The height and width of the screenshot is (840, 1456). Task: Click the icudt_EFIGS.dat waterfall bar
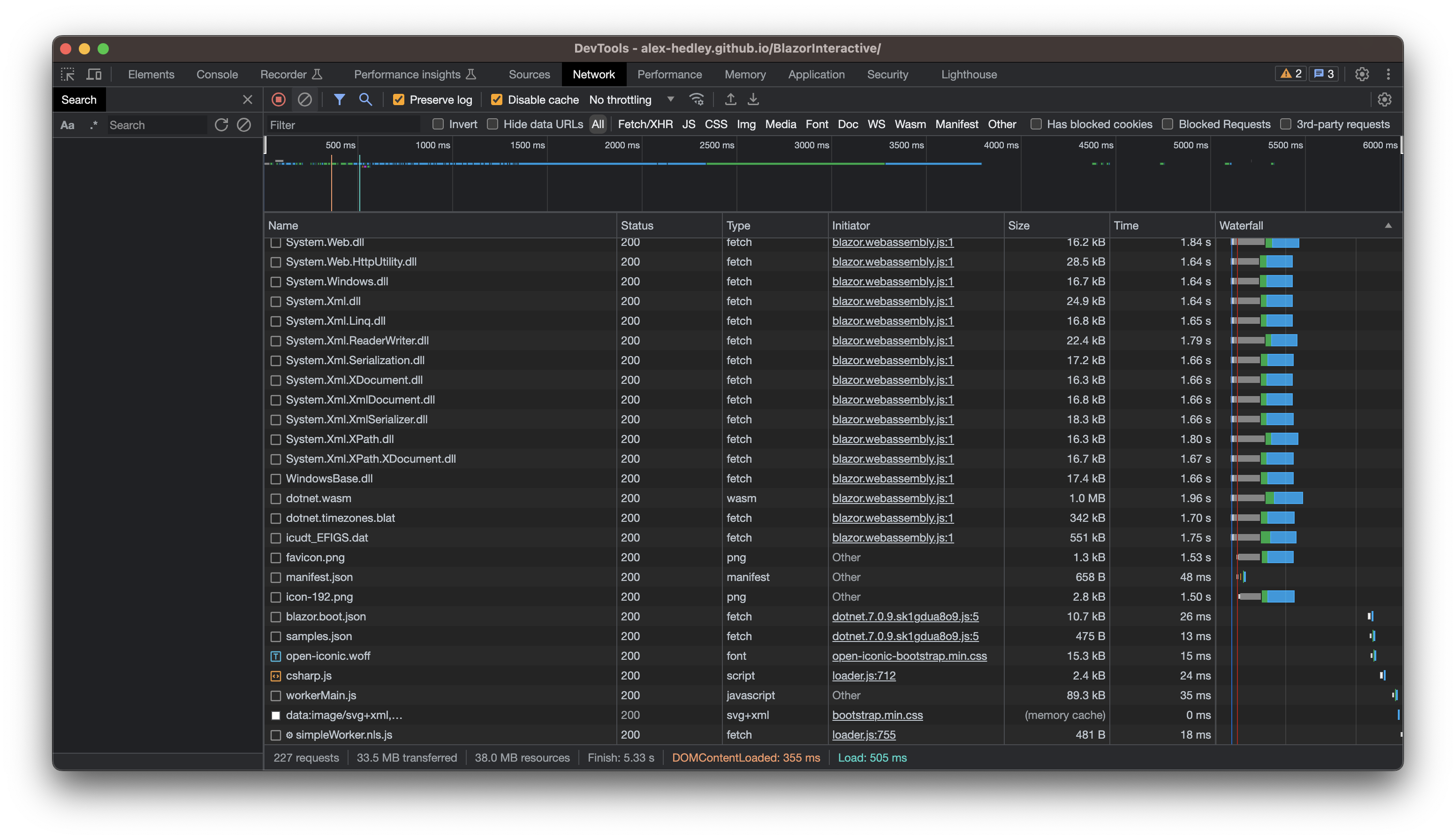1264,538
